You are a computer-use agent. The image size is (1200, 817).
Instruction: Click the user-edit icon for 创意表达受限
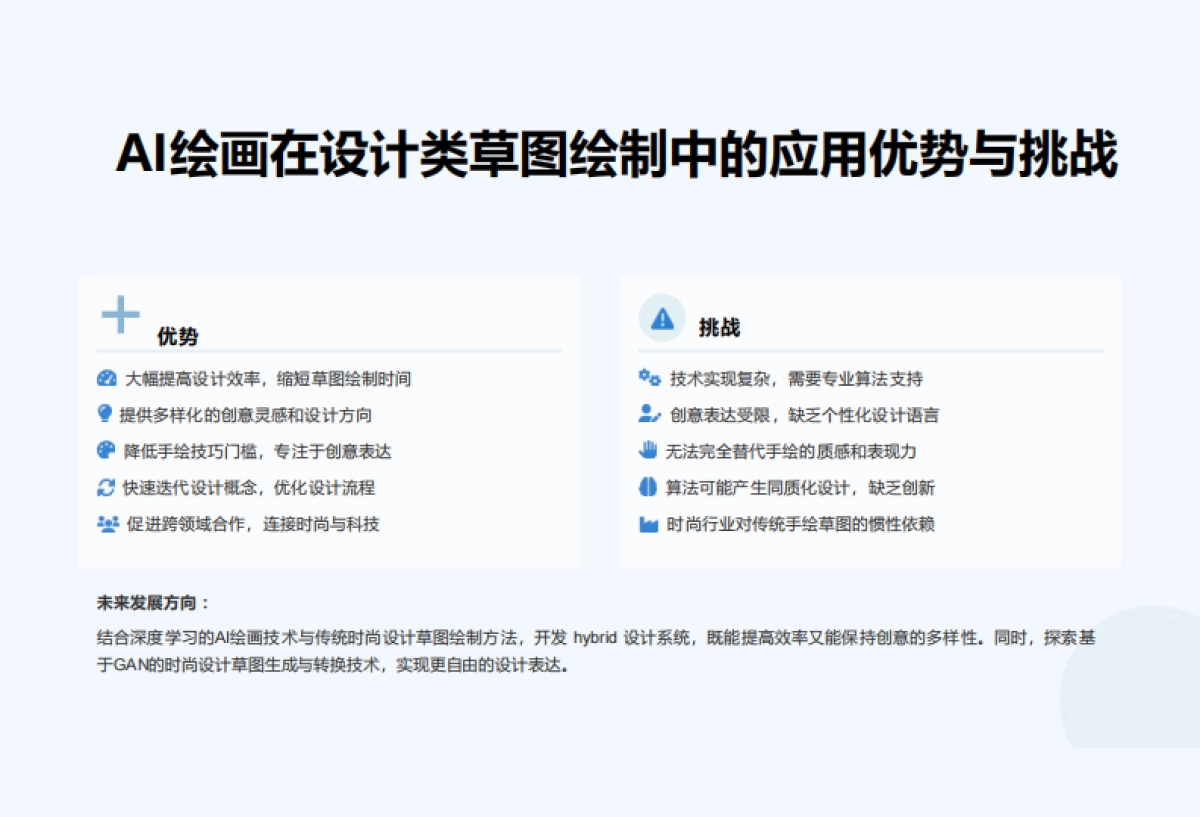coord(649,414)
